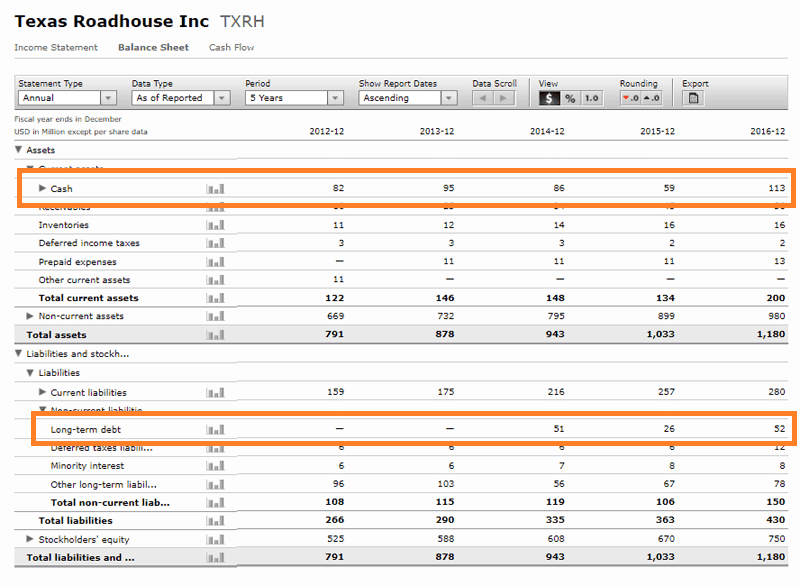The image size is (800, 586).
Task: Show chart for Other long-term liabilities row
Action: coord(215,485)
